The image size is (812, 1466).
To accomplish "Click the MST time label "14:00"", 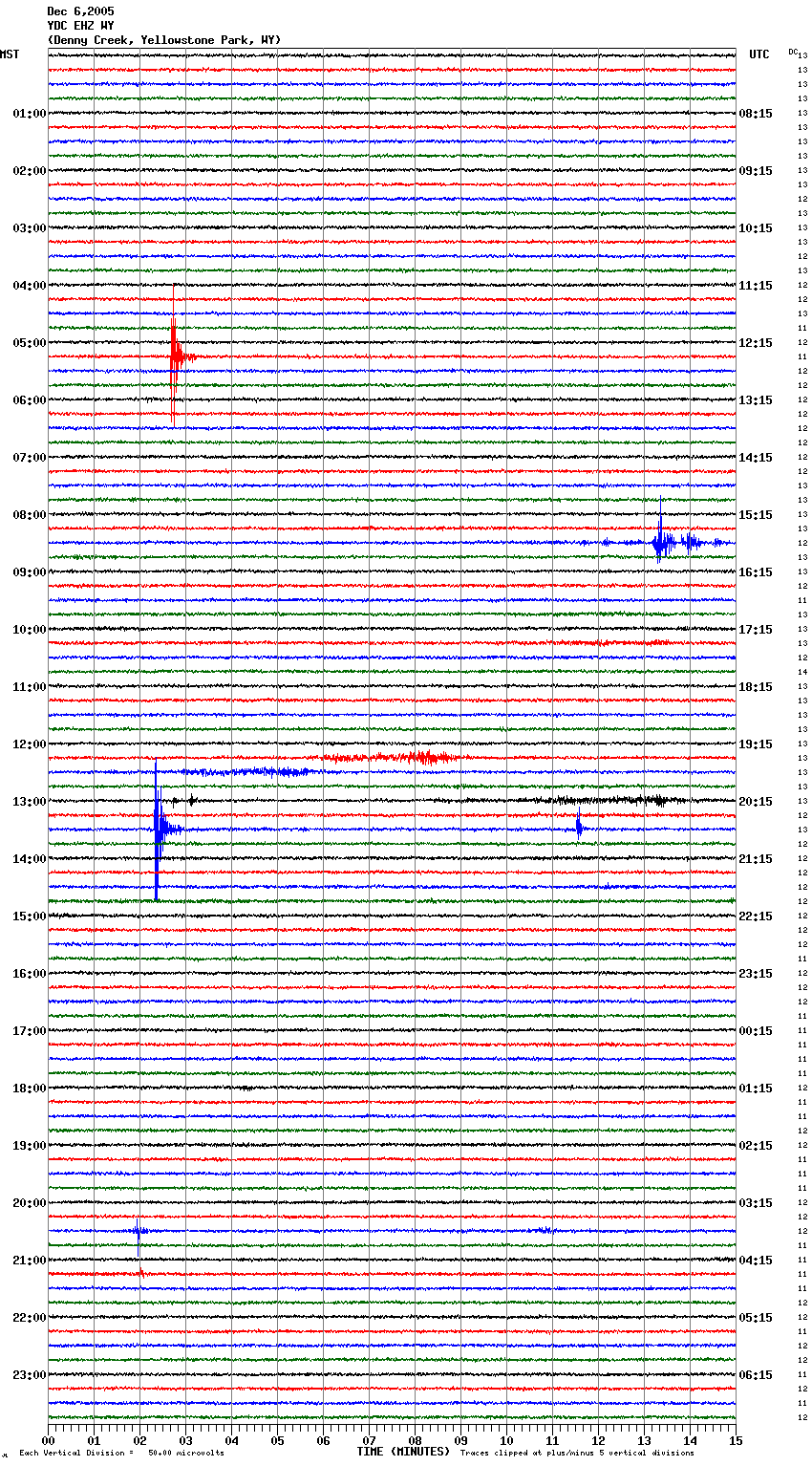I will (30, 859).
